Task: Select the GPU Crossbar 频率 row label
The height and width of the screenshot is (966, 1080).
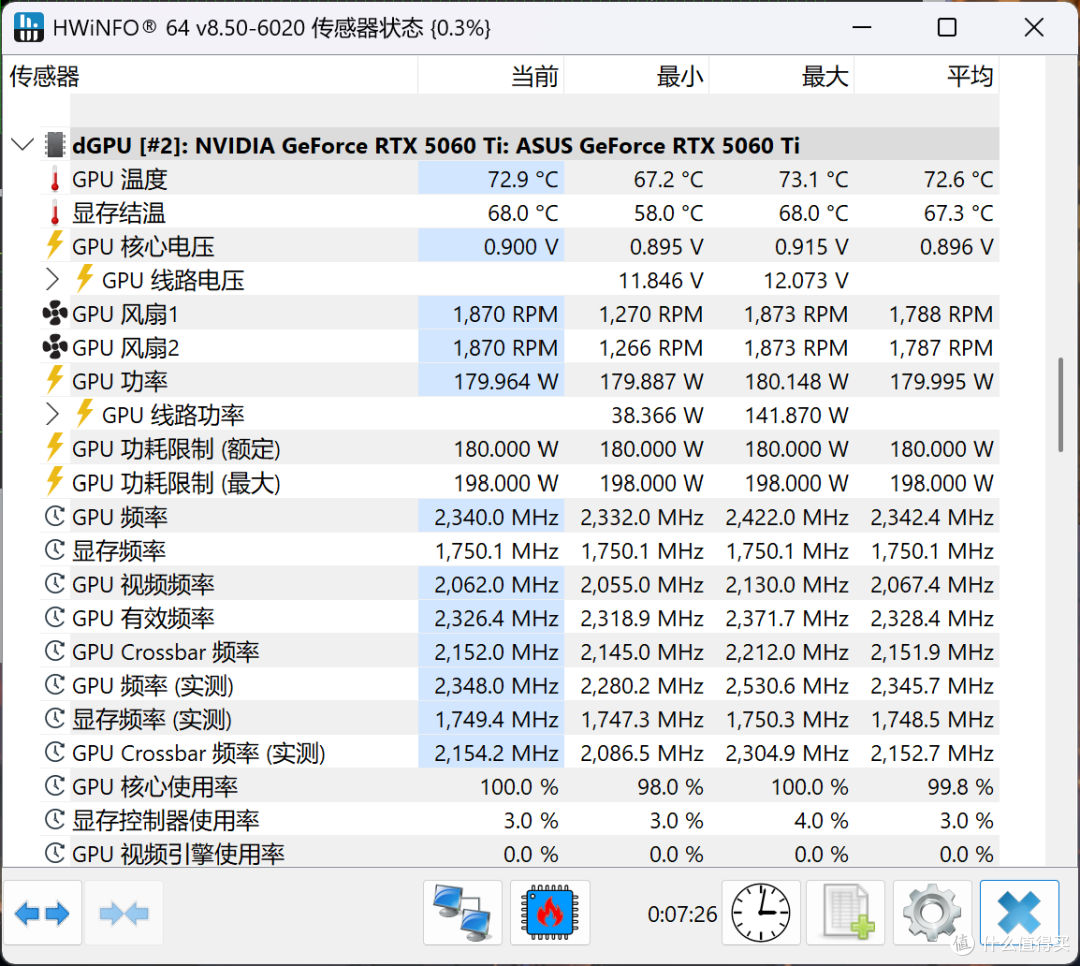Action: (x=166, y=652)
